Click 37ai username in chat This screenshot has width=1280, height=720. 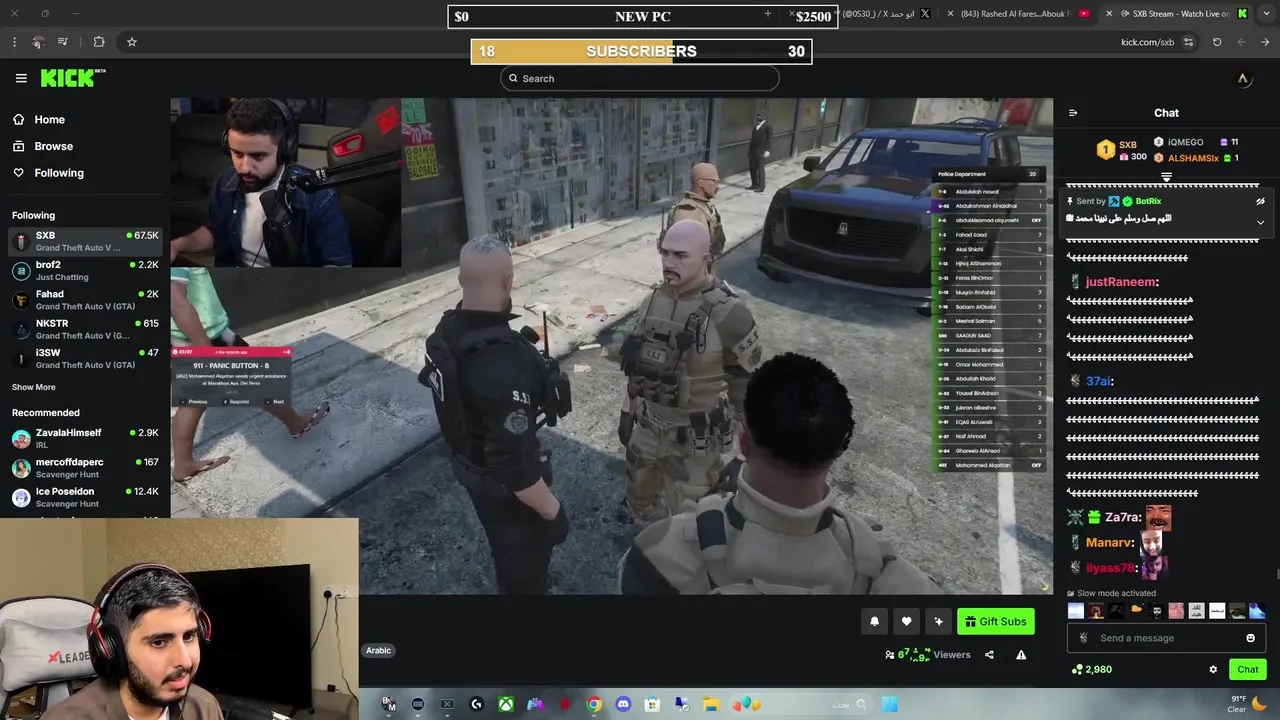[1097, 381]
